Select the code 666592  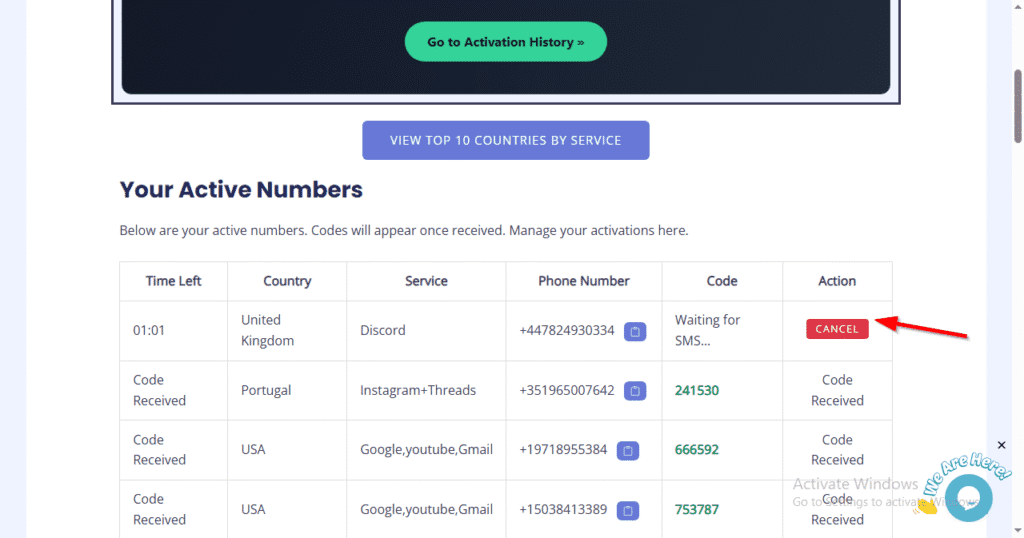click(x=697, y=450)
